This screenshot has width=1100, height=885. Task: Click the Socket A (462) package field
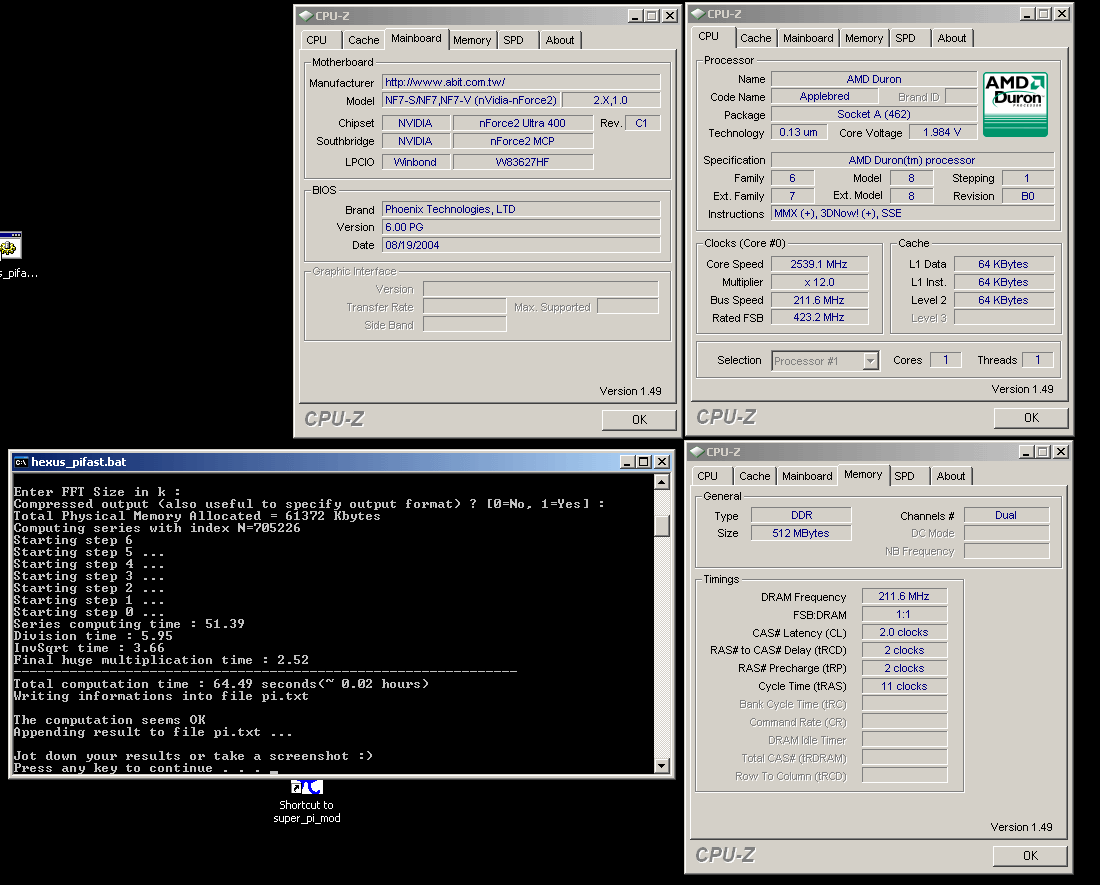tap(873, 114)
